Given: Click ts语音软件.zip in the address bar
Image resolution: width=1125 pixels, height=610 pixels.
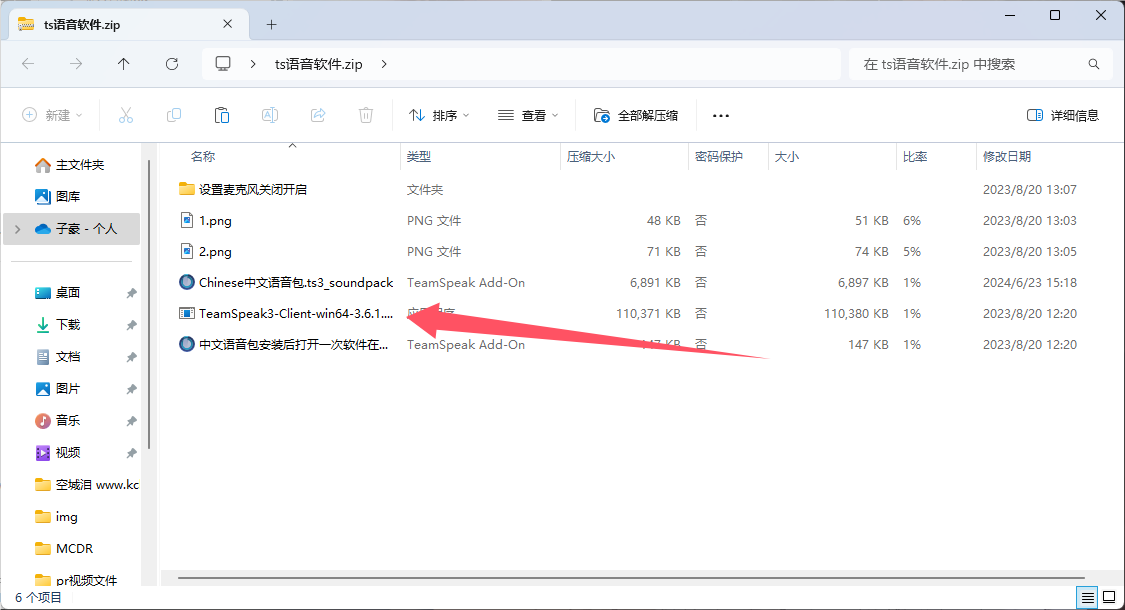Looking at the screenshot, I should 319,64.
